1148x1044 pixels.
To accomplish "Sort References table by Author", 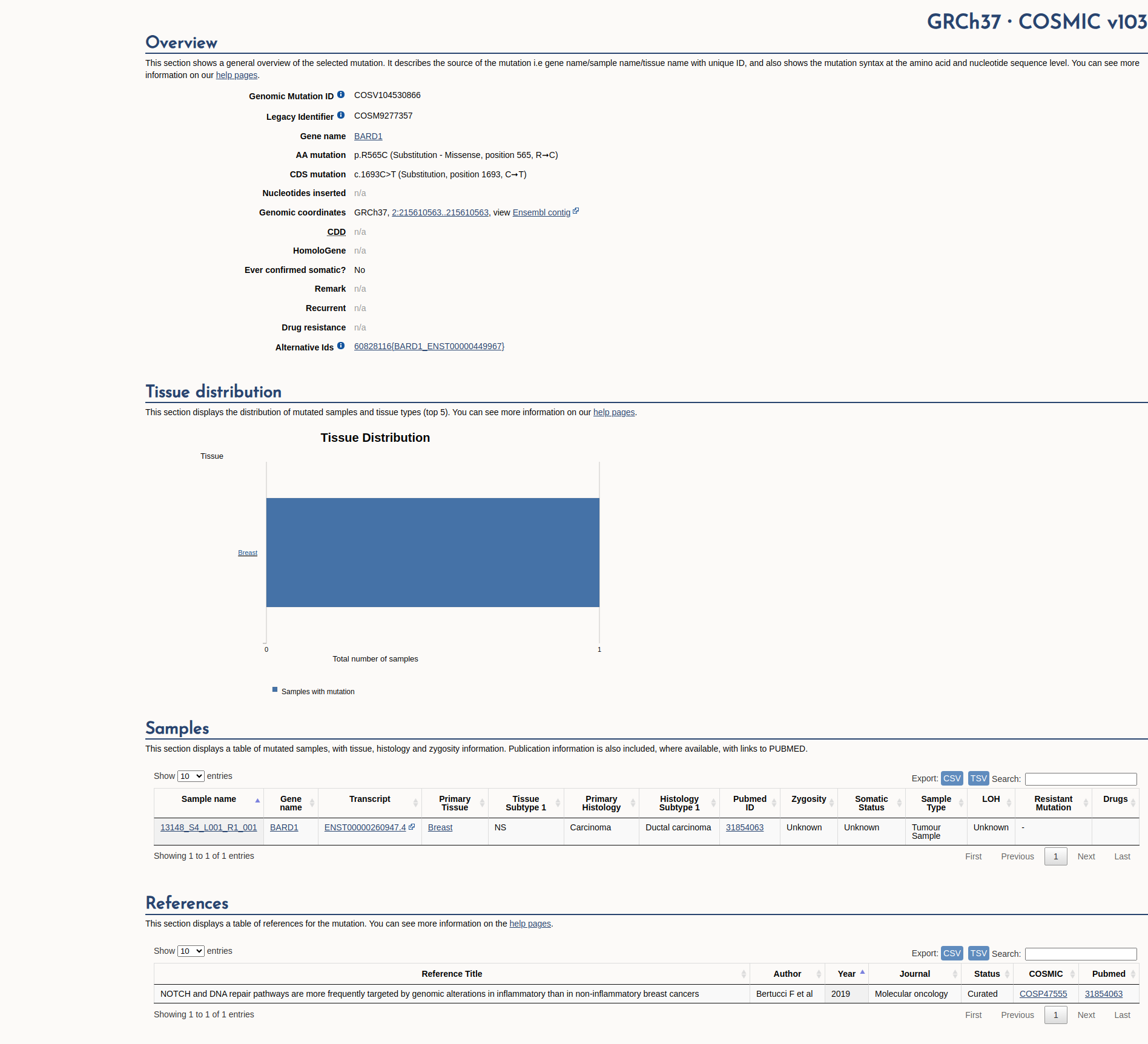I will coord(787,974).
